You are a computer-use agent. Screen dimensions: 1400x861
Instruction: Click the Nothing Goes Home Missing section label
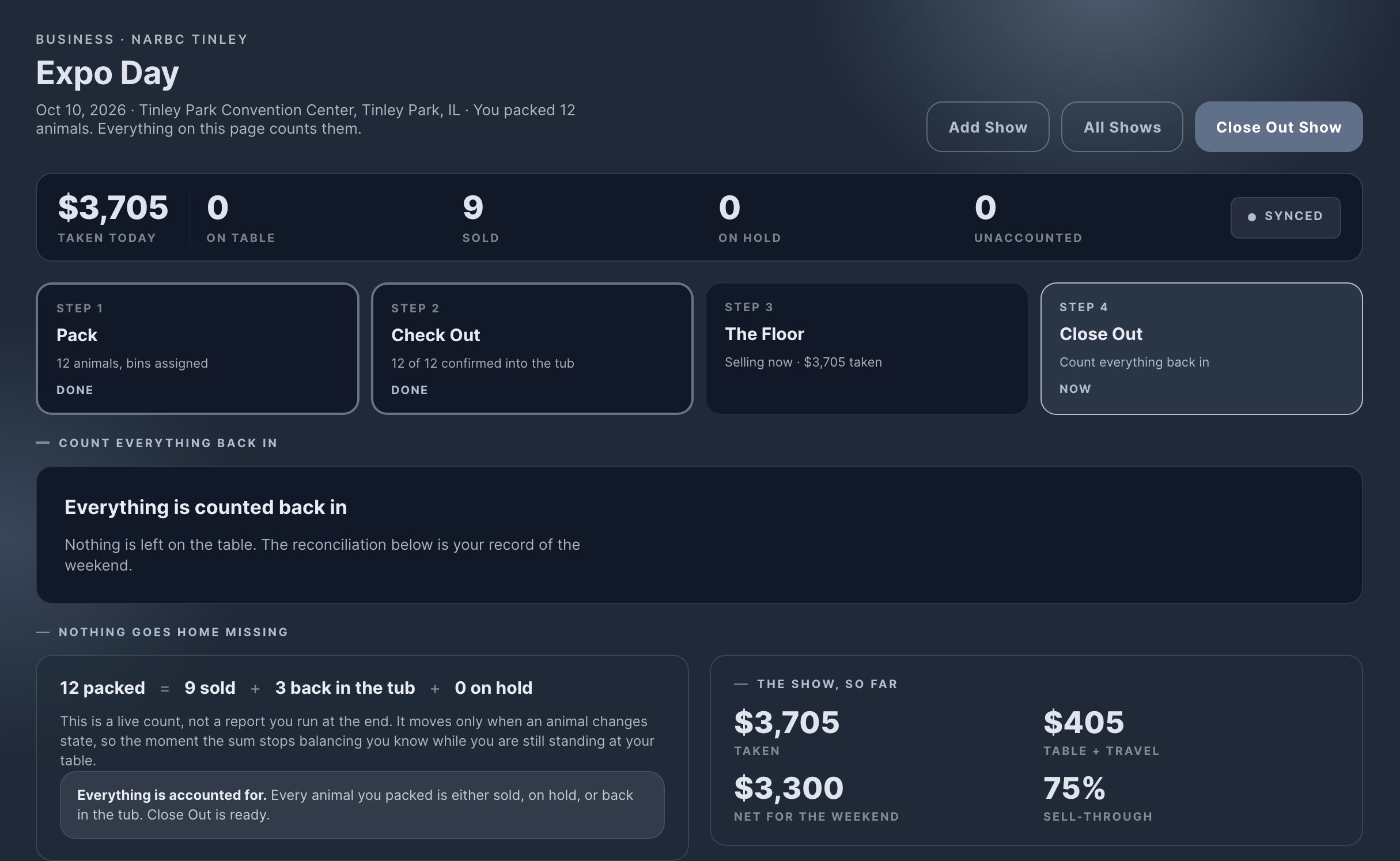point(173,632)
